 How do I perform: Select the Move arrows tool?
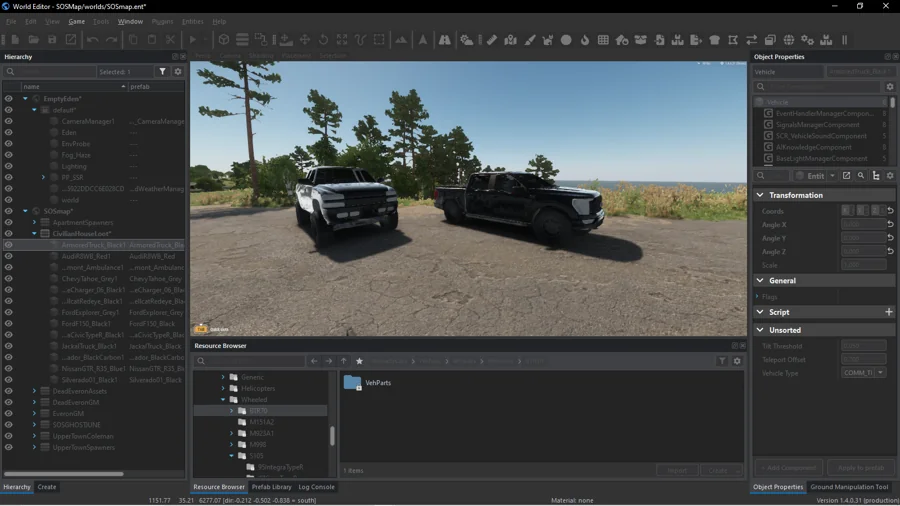pyautogui.click(x=305, y=40)
